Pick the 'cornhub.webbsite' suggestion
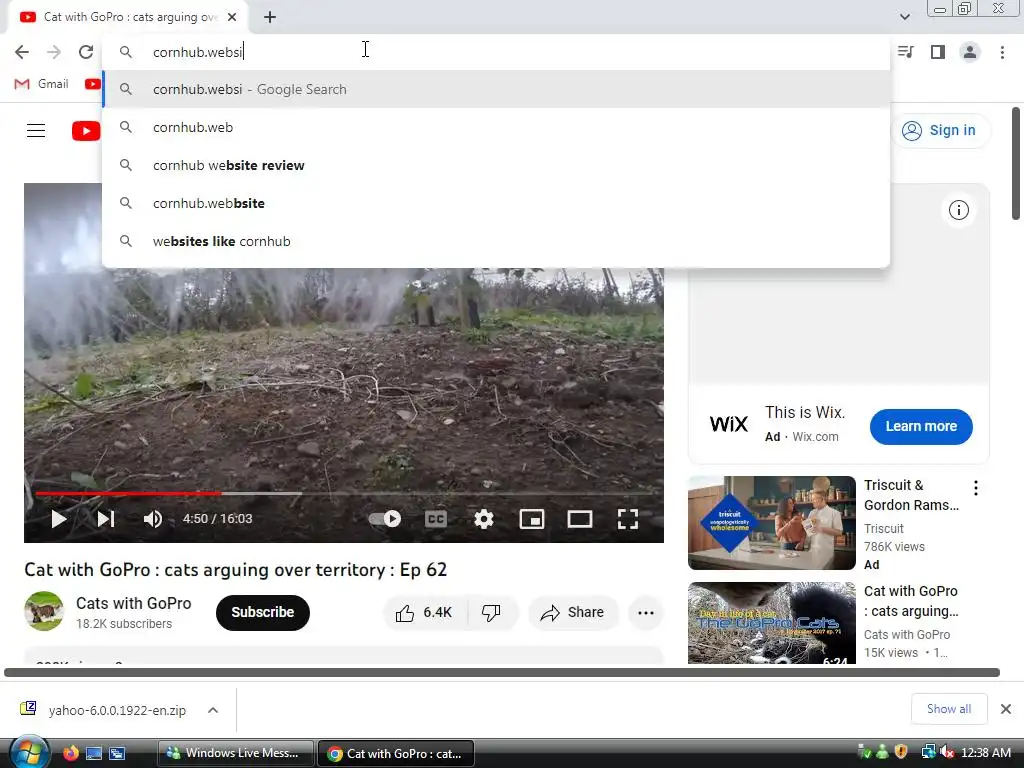The width and height of the screenshot is (1024, 768). tap(496, 203)
